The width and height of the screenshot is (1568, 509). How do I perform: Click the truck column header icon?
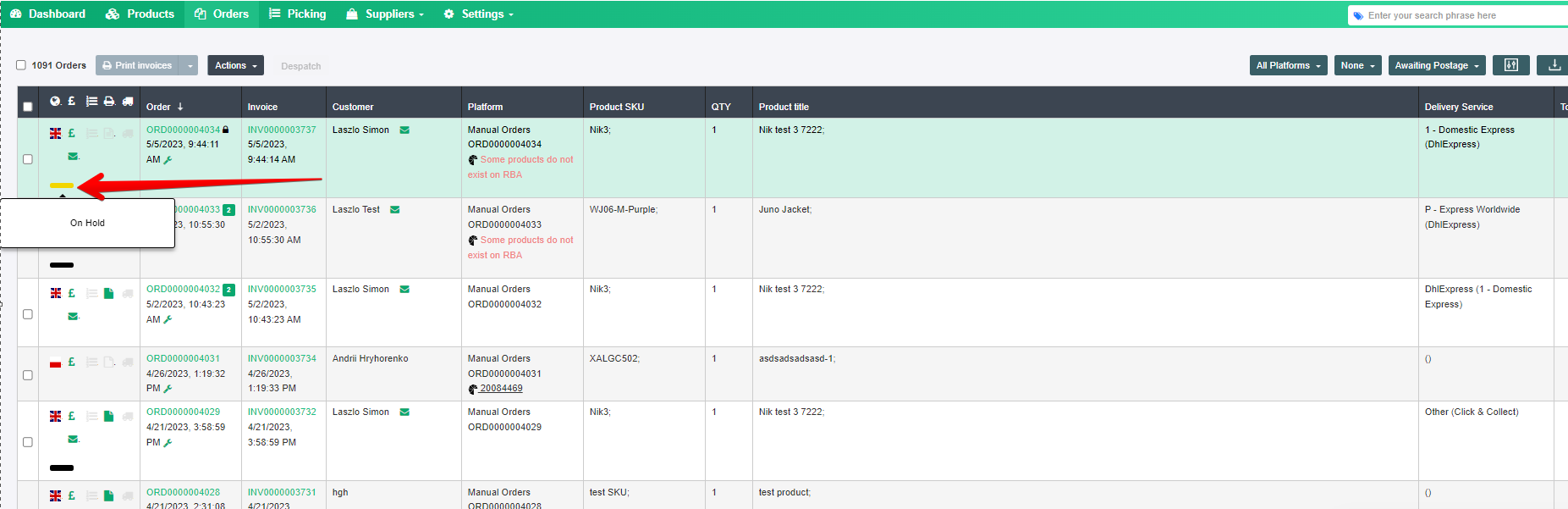[x=128, y=102]
